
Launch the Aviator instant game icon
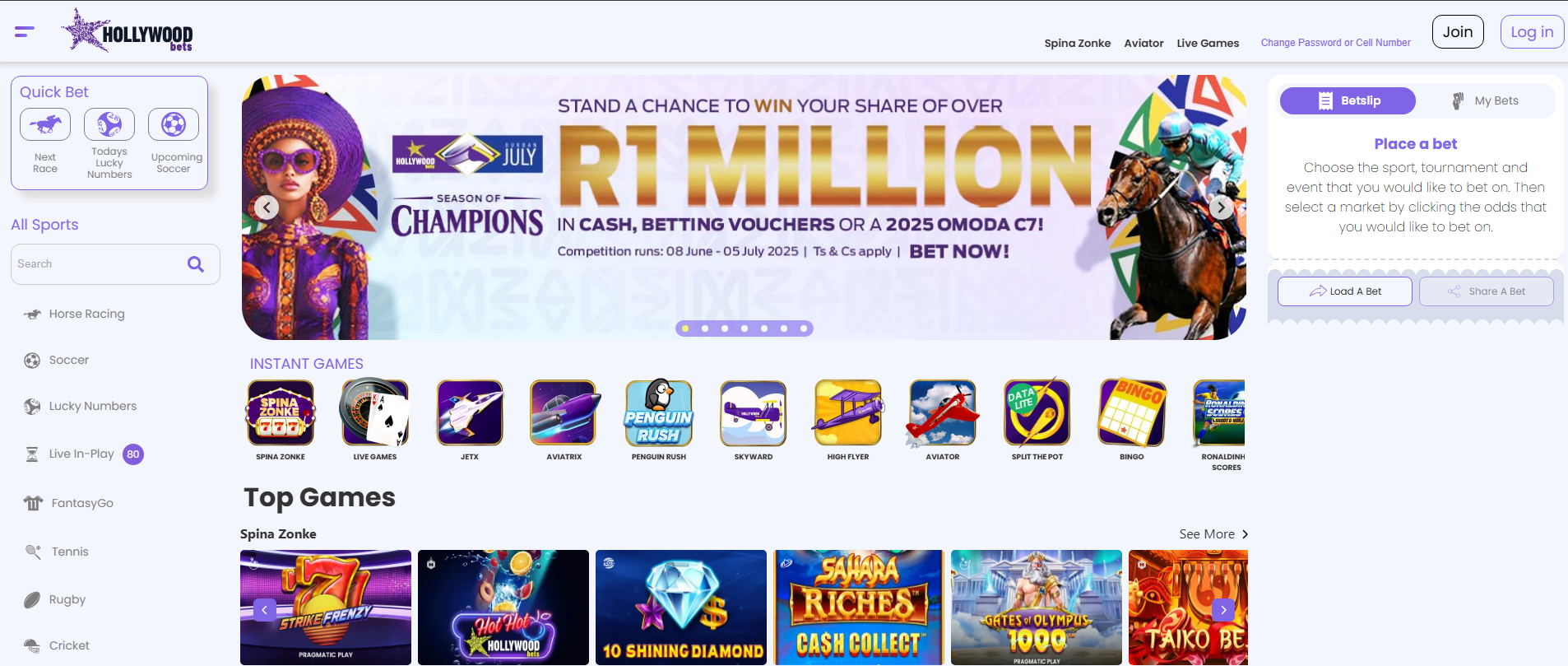[943, 412]
